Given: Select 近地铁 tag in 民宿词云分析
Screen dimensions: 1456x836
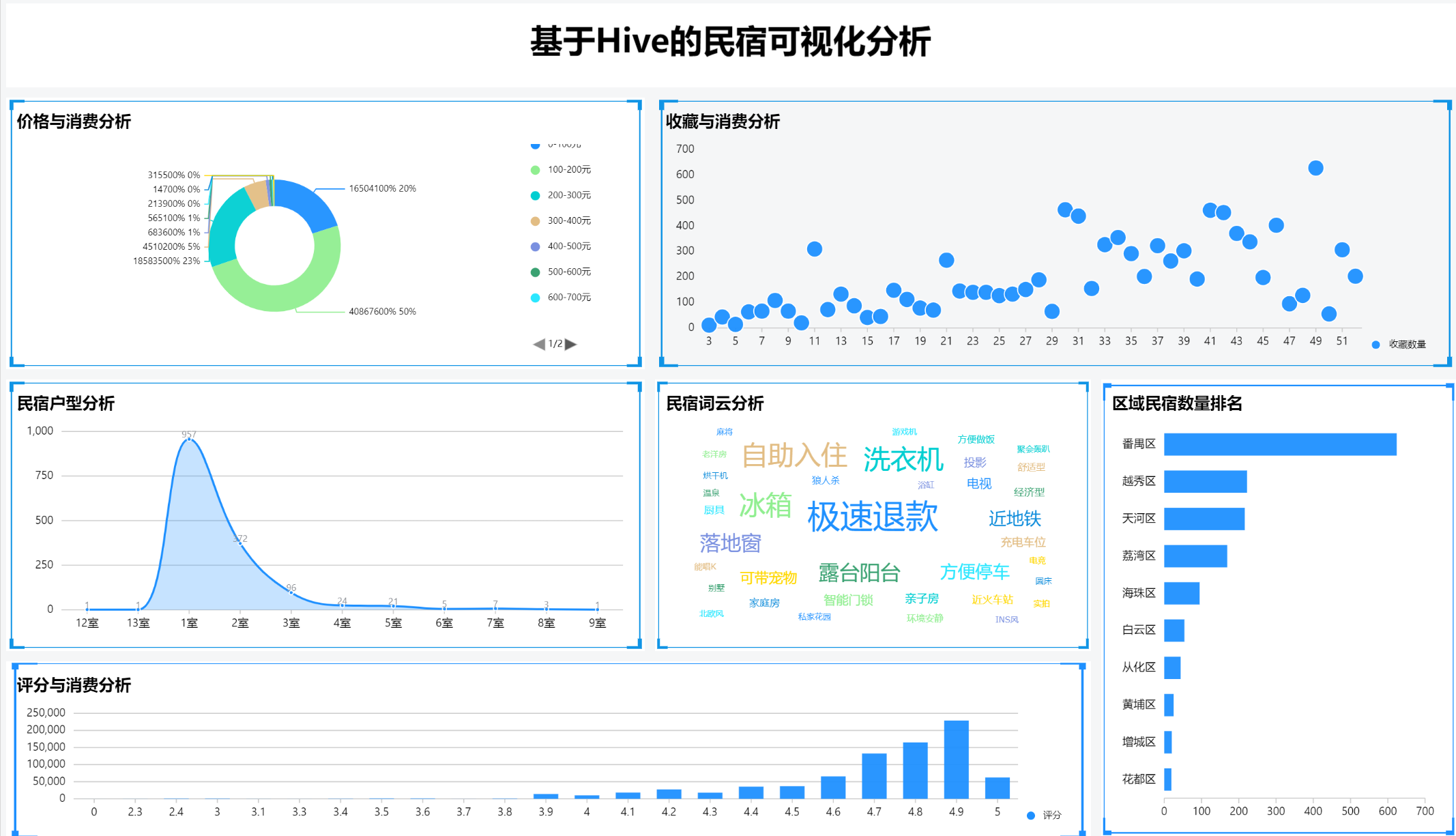Looking at the screenshot, I should pyautogui.click(x=1015, y=519).
